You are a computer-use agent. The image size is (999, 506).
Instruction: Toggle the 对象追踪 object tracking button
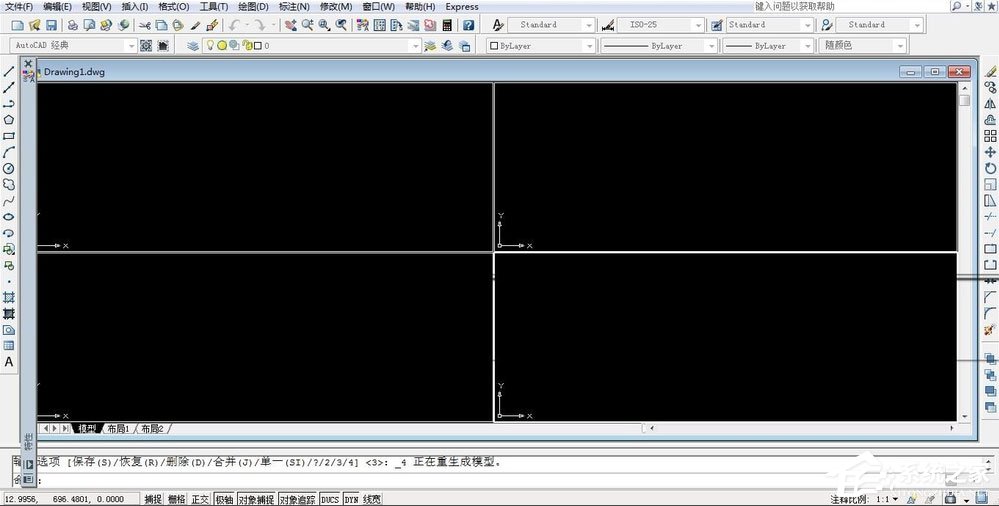pyautogui.click(x=298, y=500)
